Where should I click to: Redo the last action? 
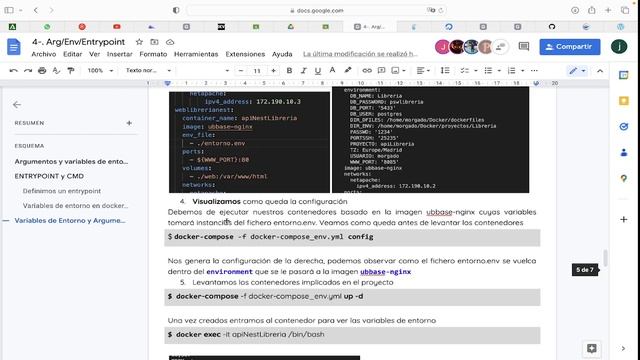point(28,71)
